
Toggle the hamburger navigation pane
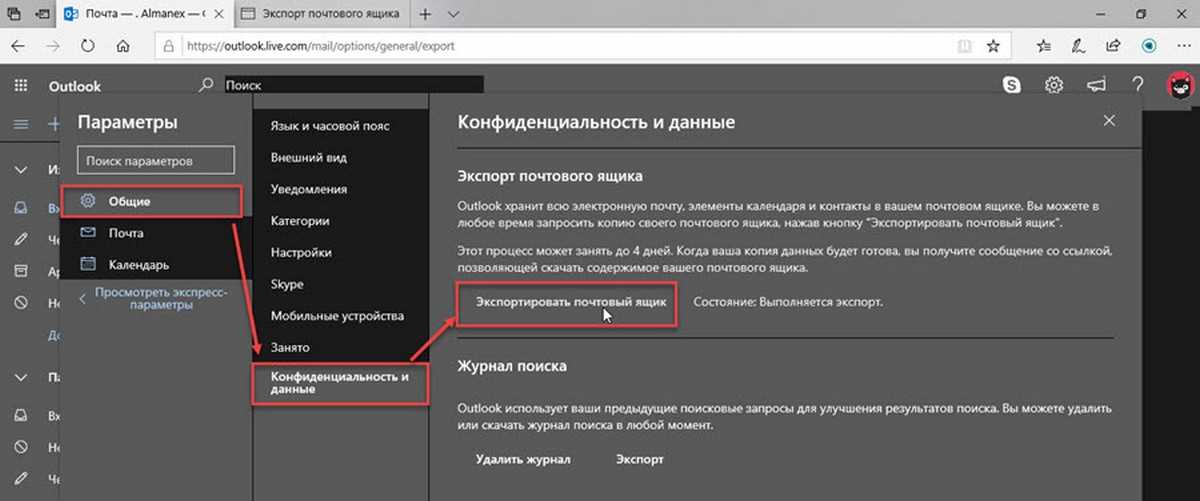click(20, 124)
